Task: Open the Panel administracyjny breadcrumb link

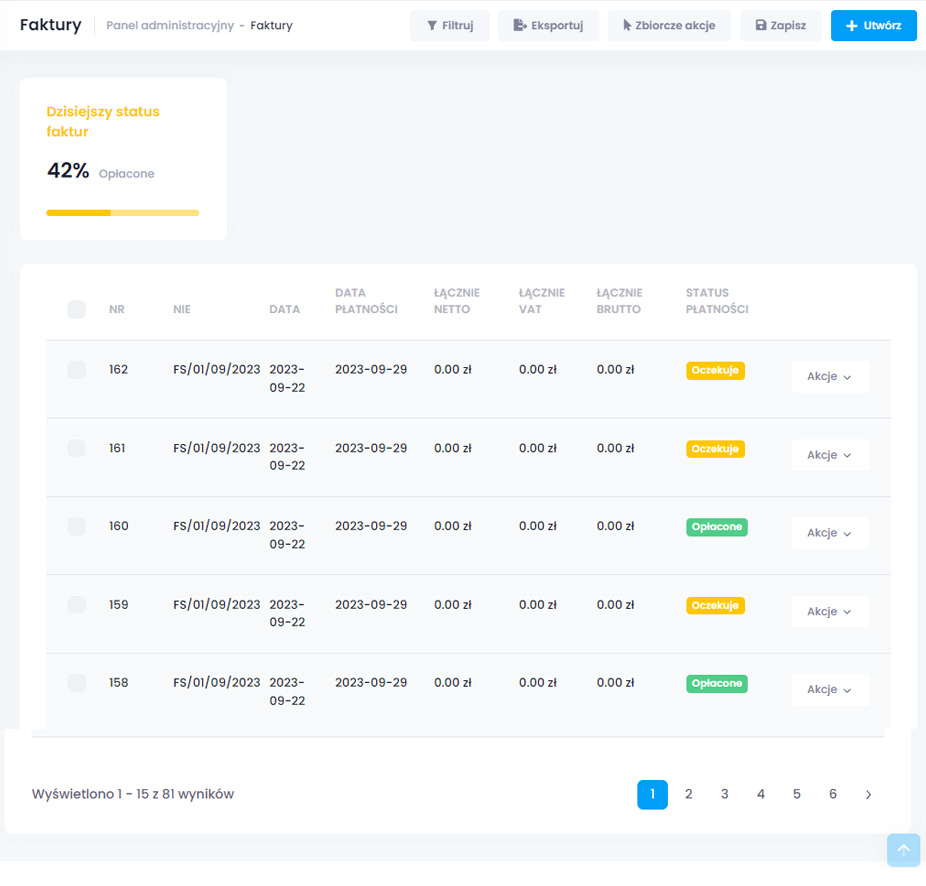Action: click(169, 26)
